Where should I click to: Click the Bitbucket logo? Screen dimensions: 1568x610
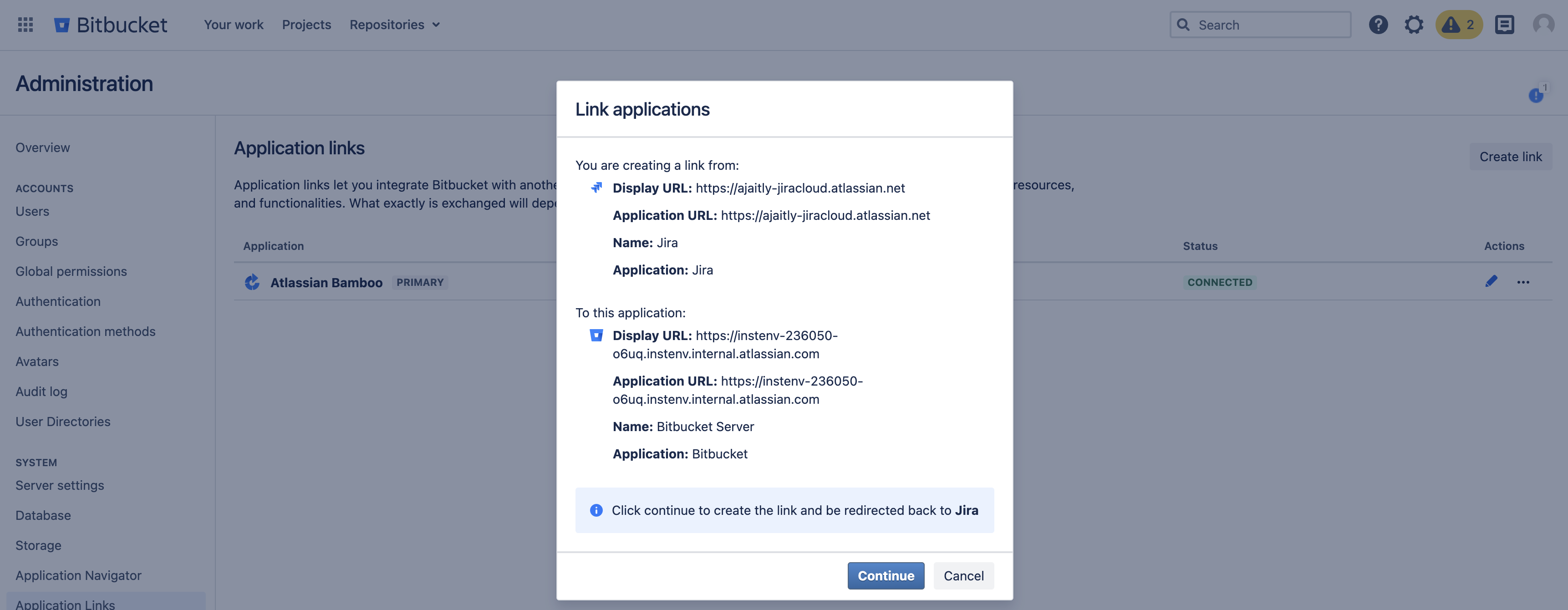point(111,24)
